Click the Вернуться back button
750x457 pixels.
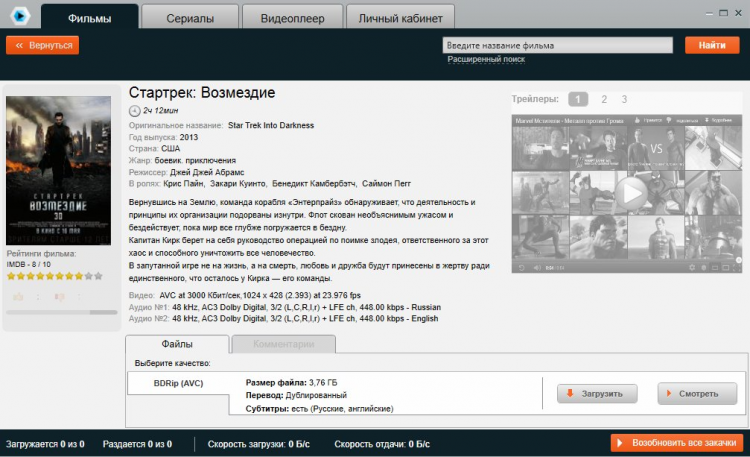pyautogui.click(x=43, y=45)
